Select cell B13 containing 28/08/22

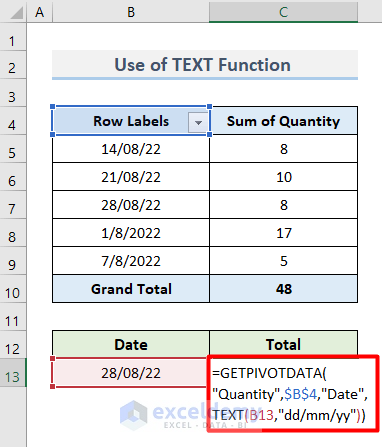coord(131,373)
